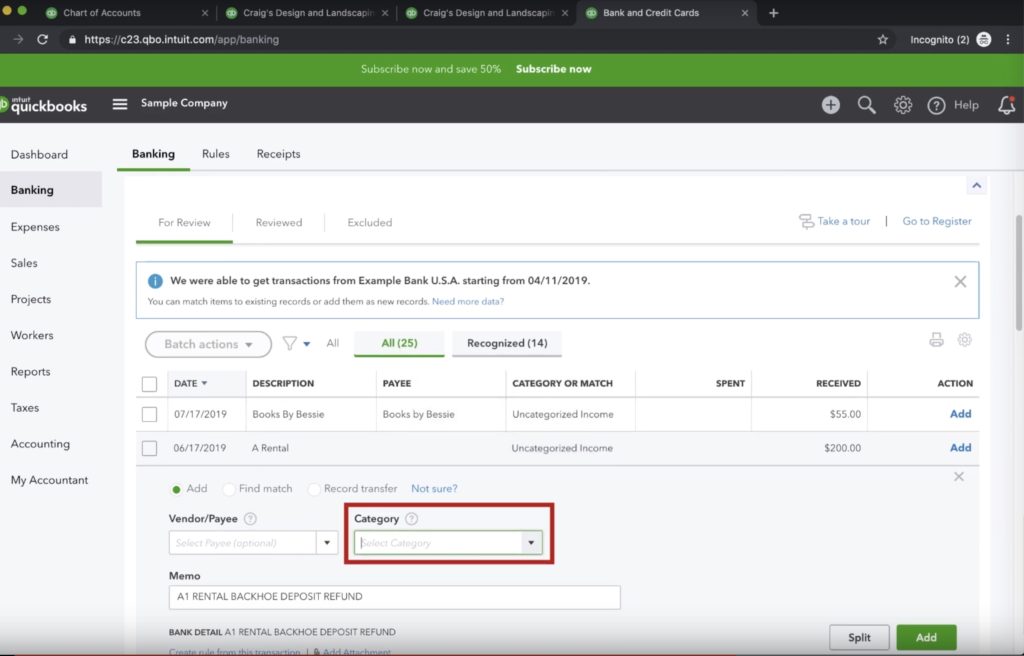Collapse the banking header section chevron
Image resolution: width=1024 pixels, height=656 pixels.
pyautogui.click(x=976, y=186)
